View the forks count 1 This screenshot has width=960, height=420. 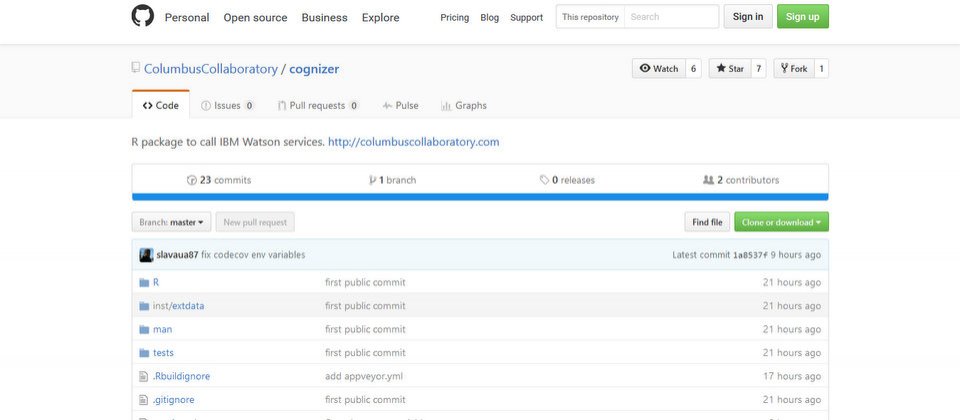pos(821,69)
